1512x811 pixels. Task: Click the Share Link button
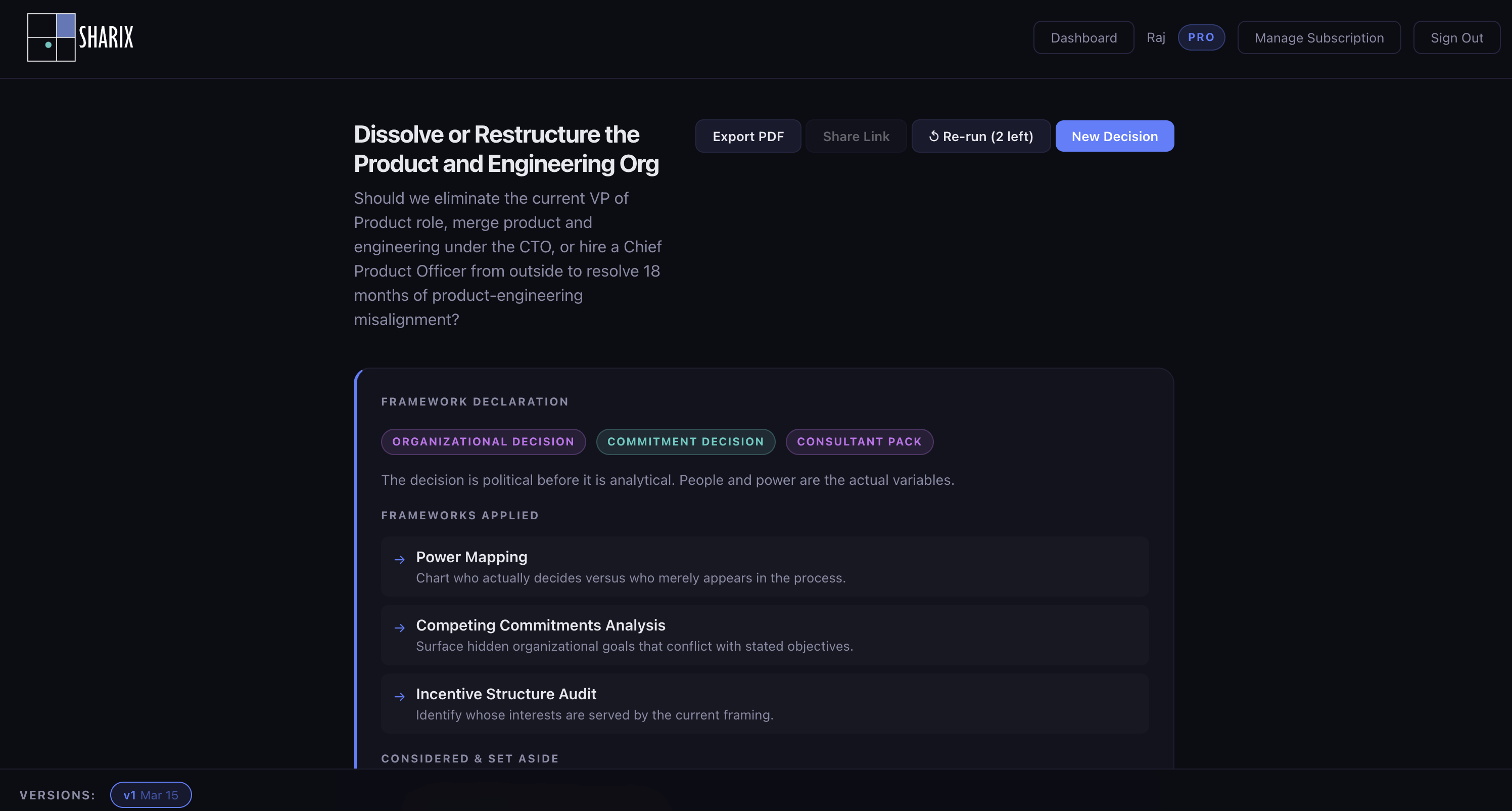855,136
